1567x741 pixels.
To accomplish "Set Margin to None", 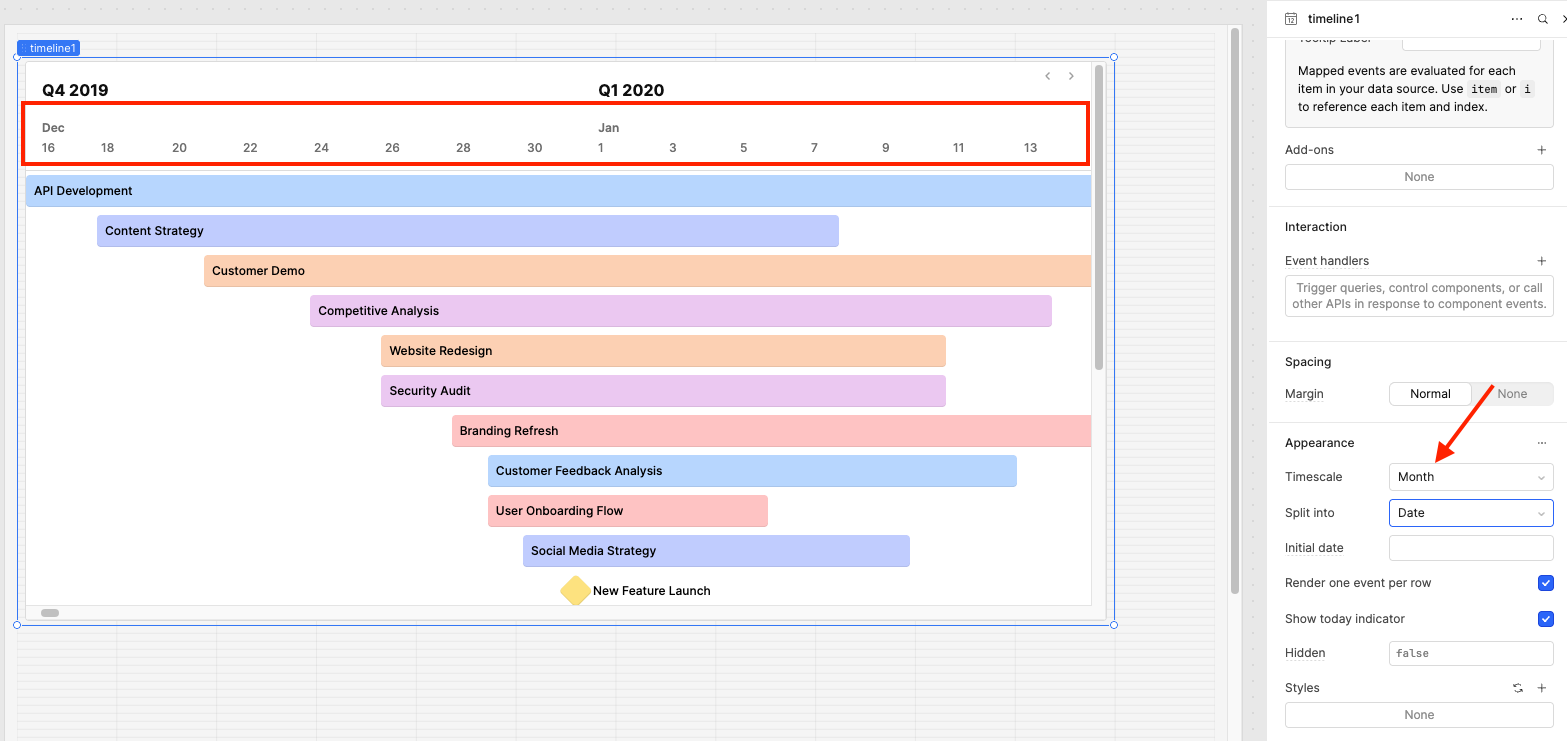I will click(1512, 394).
